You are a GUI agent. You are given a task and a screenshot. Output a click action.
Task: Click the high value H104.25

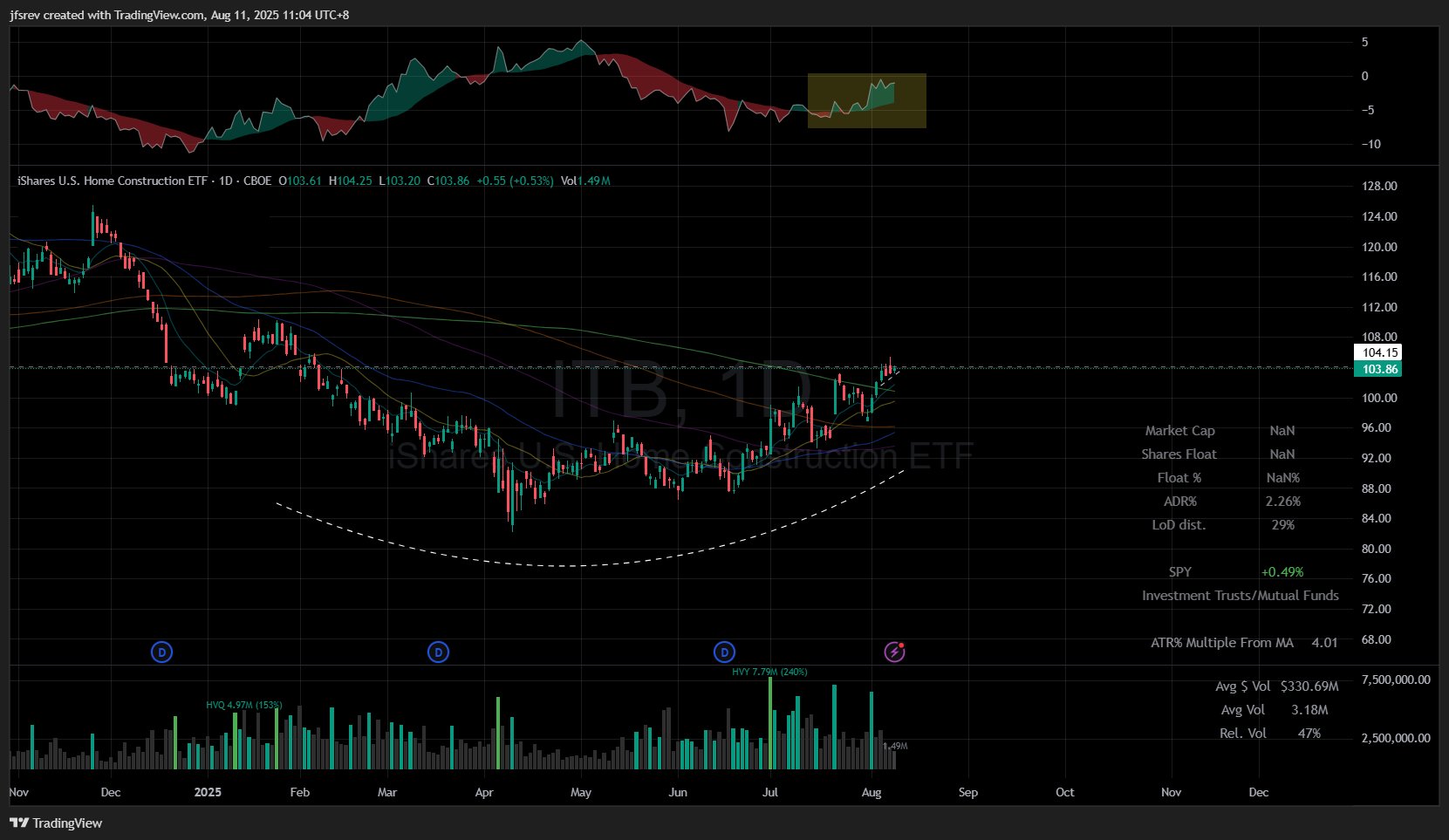pos(350,181)
